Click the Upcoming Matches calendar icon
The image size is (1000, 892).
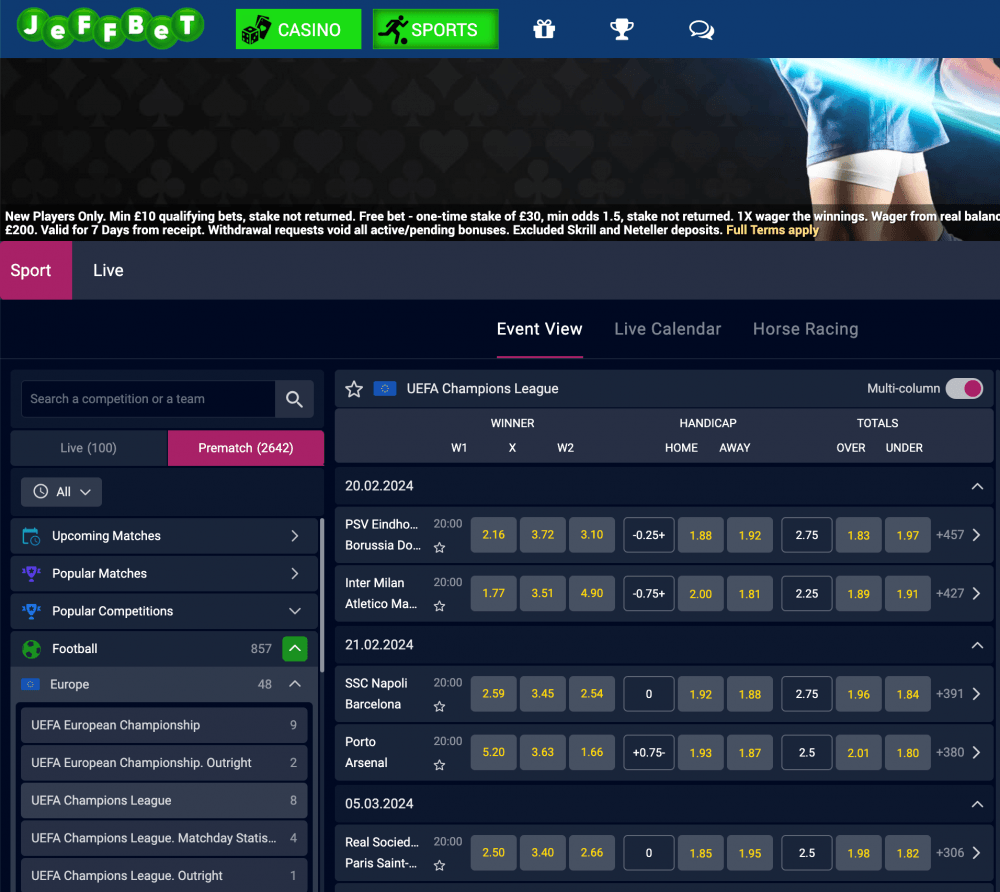31,536
